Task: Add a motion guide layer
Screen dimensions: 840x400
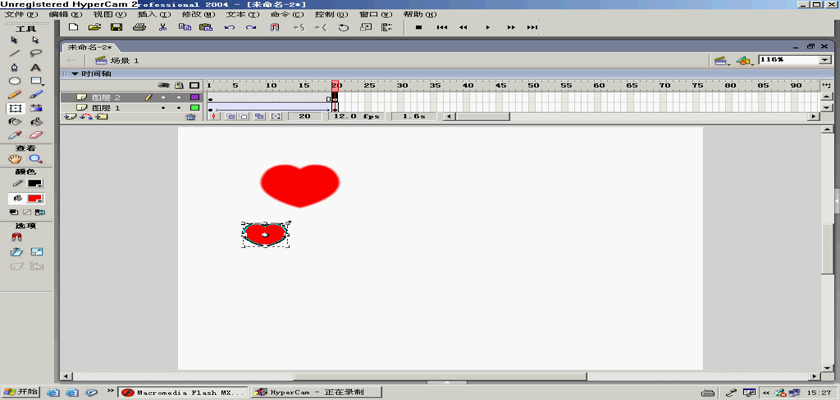Action: [85, 116]
